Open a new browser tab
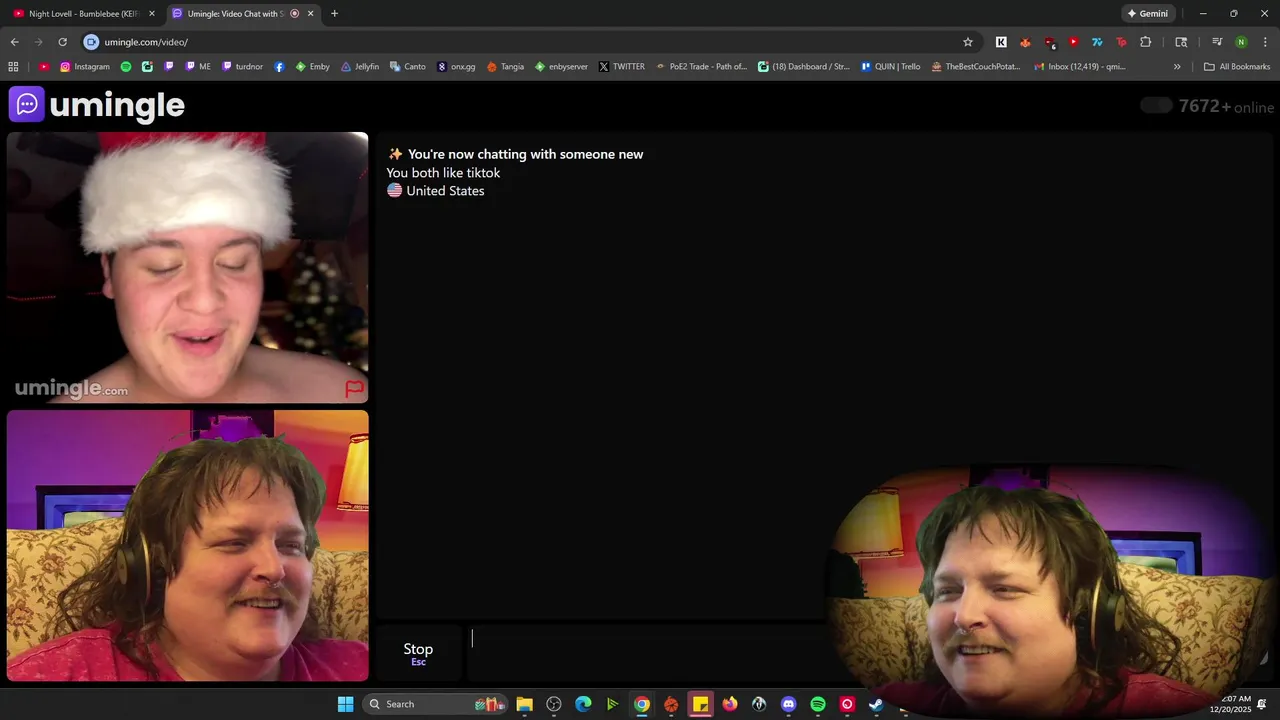The width and height of the screenshot is (1280, 720). pos(334,14)
